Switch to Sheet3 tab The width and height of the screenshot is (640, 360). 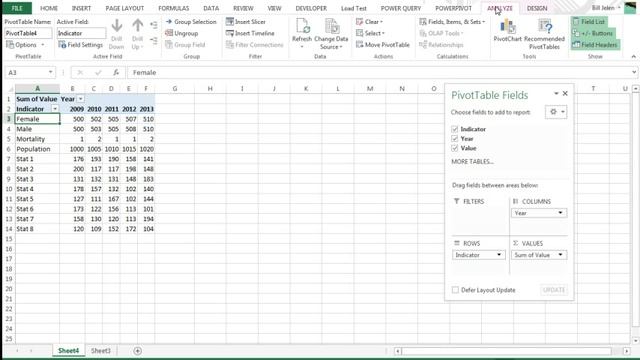tap(100, 351)
